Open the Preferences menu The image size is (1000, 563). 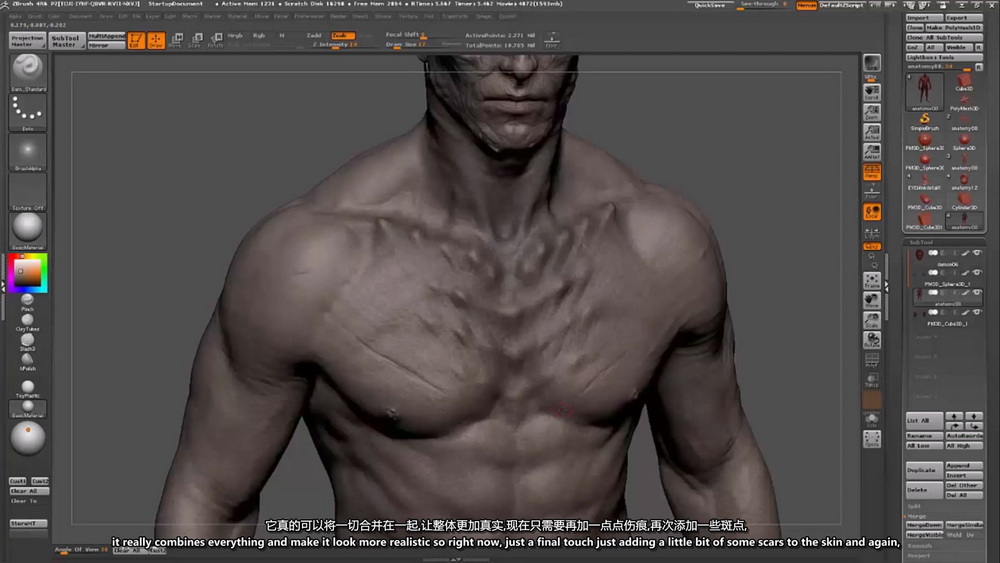309,17
